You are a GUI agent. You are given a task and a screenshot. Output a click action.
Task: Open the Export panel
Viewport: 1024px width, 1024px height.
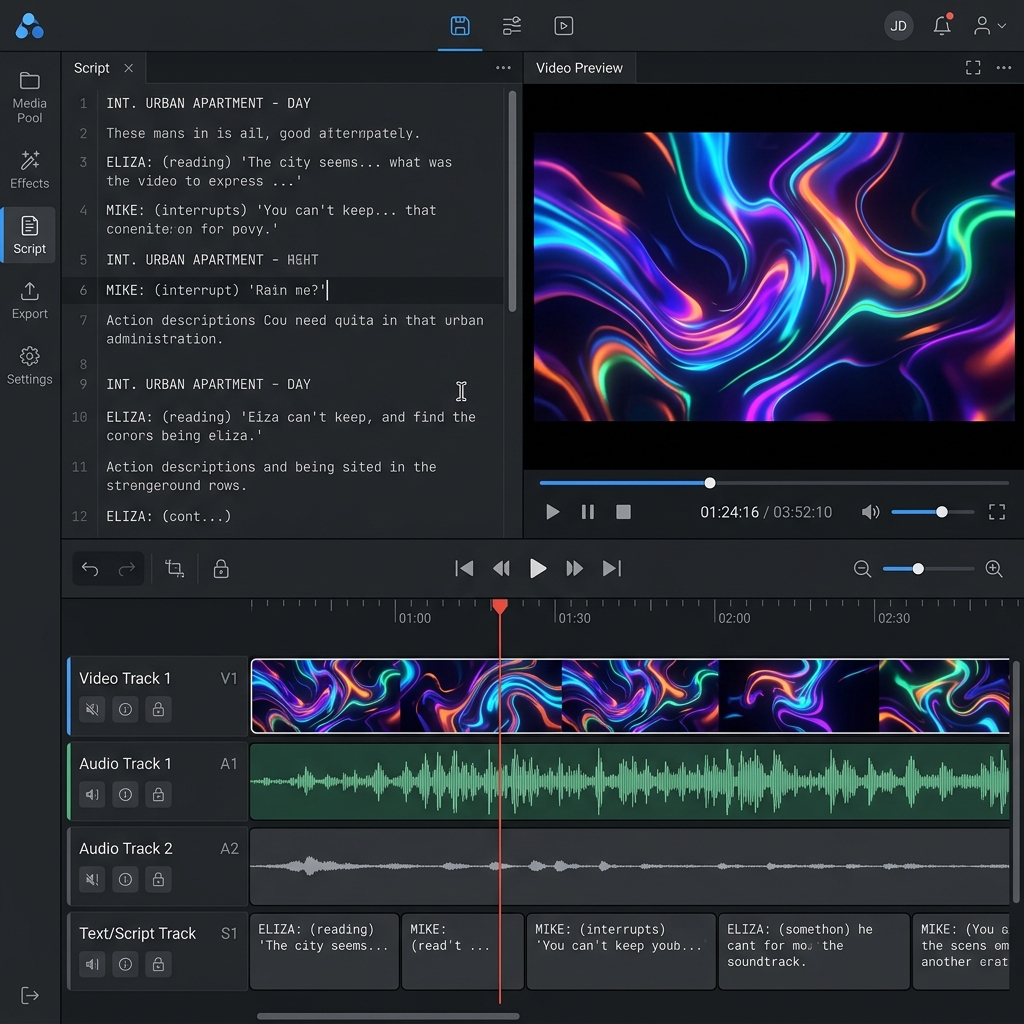(x=29, y=300)
